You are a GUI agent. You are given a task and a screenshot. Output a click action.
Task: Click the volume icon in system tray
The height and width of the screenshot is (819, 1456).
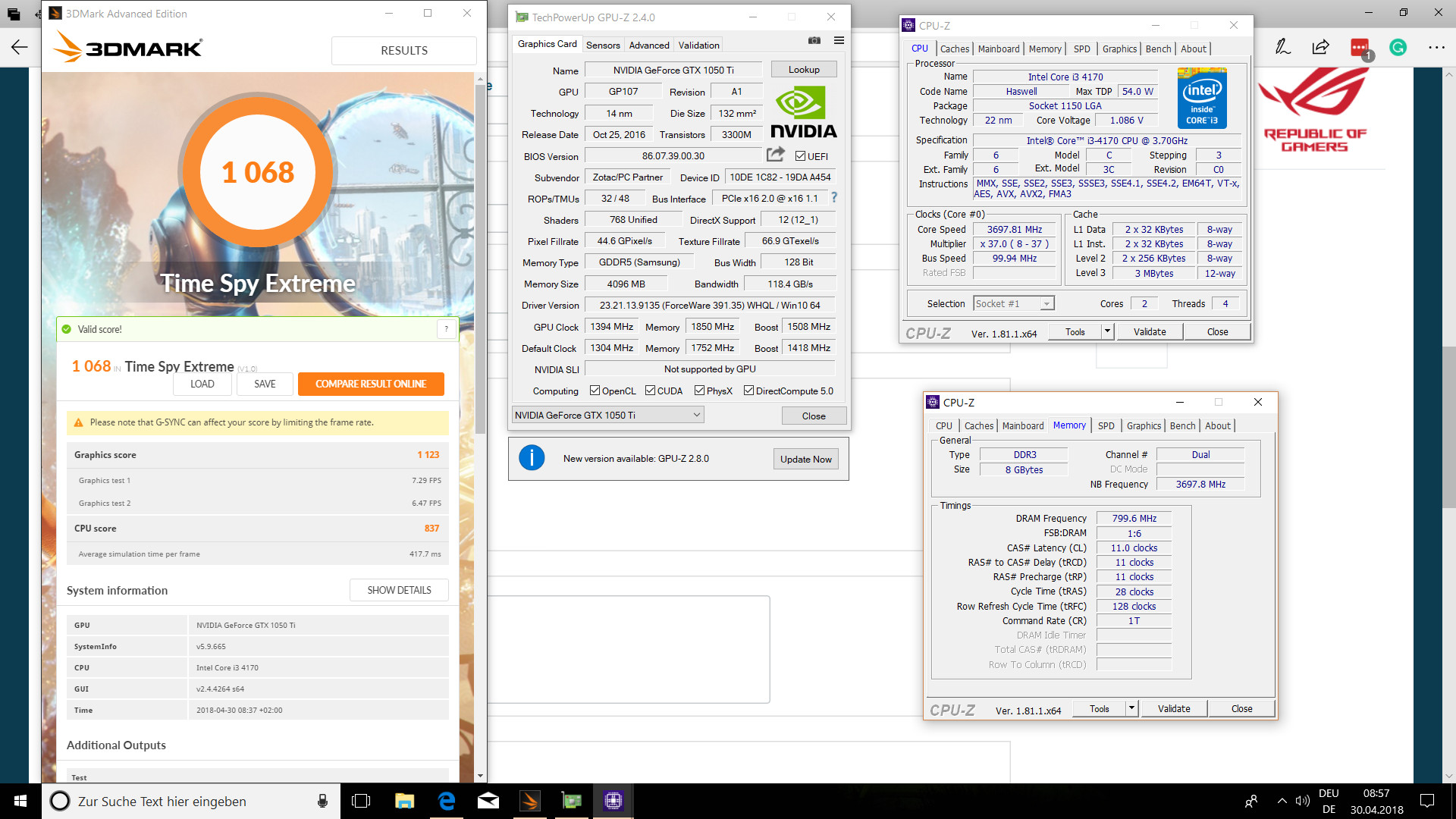pyautogui.click(x=1303, y=801)
